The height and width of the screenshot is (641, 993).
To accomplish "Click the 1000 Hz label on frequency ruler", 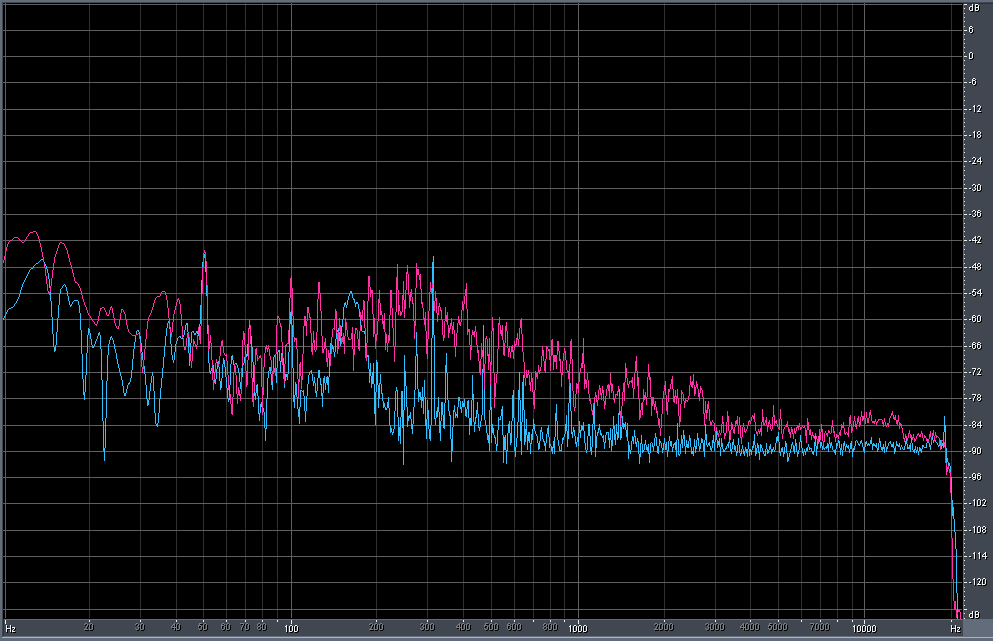I will coord(577,629).
